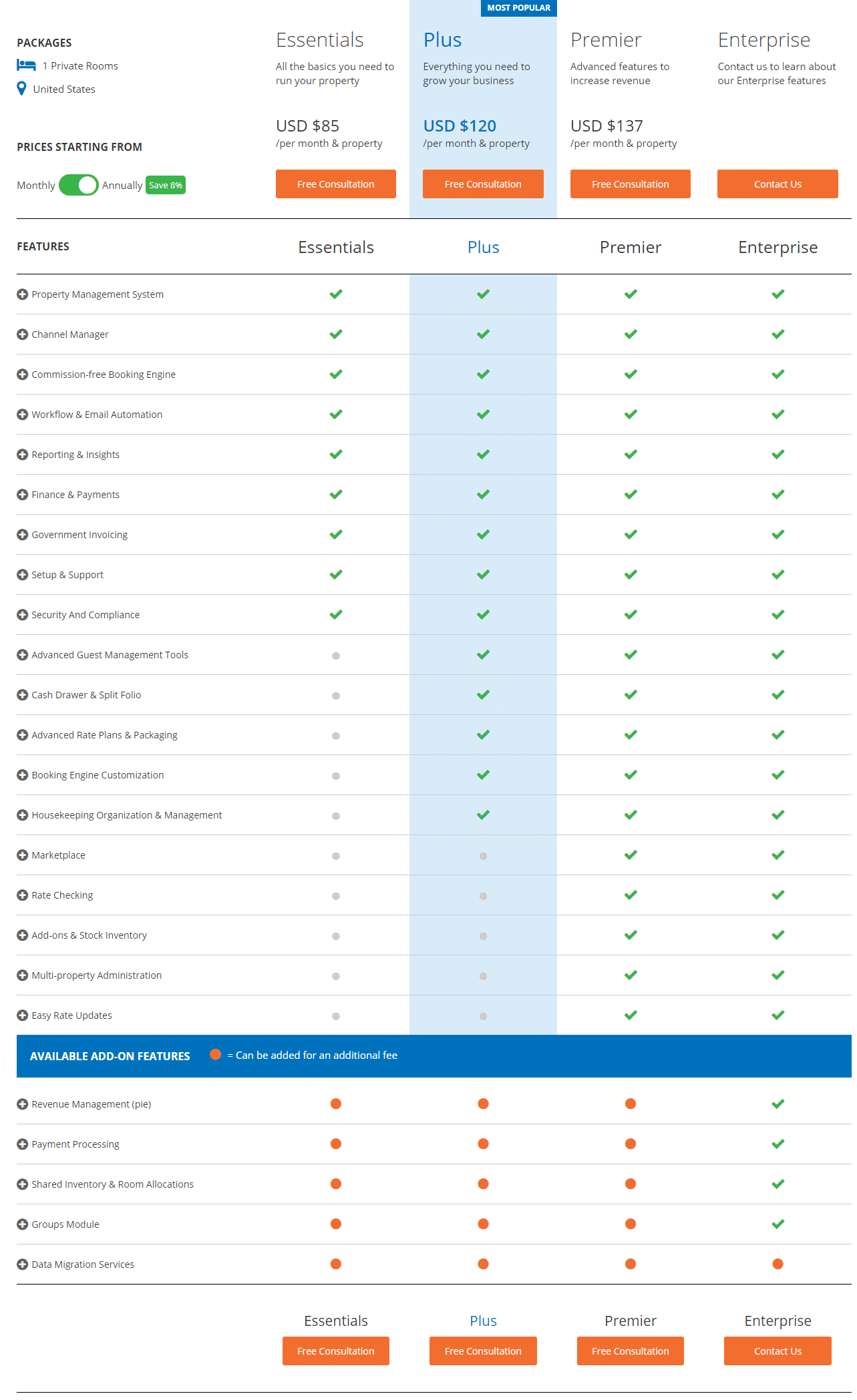Select the orange add-on dot for Revenue Management (pie)

click(x=335, y=1104)
